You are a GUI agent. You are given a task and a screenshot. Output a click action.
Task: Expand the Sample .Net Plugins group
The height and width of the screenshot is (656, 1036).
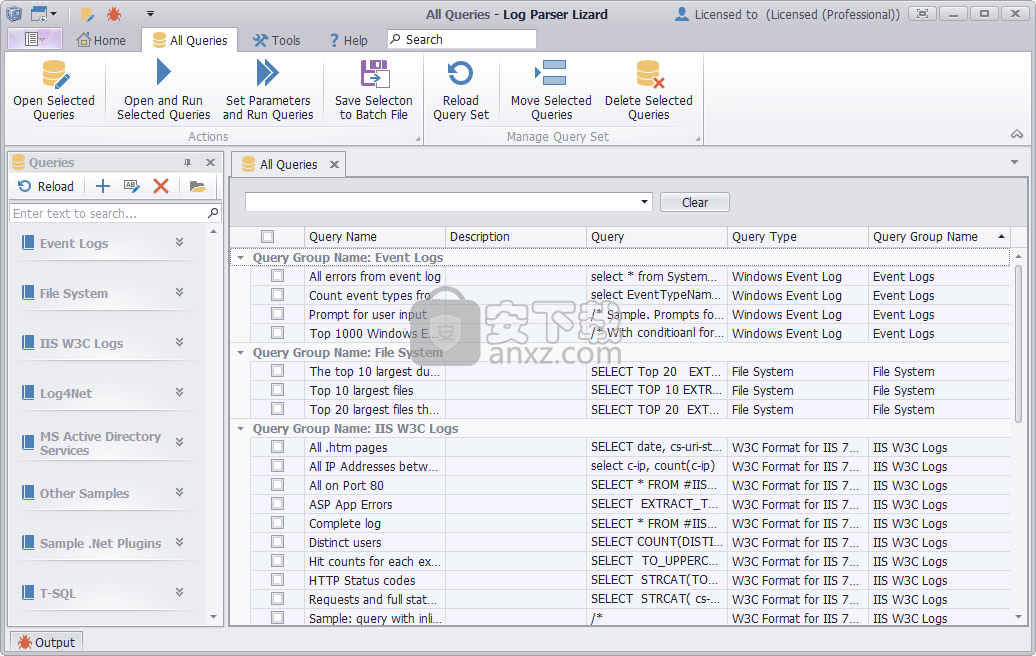[179, 542]
